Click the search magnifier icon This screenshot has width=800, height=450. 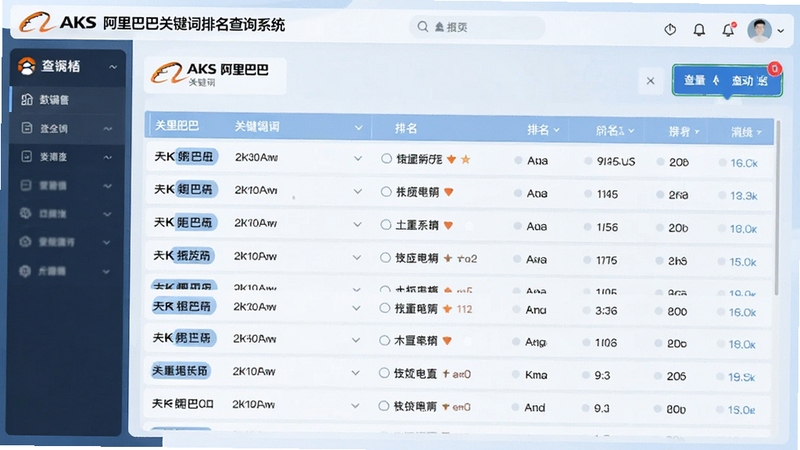coord(422,27)
